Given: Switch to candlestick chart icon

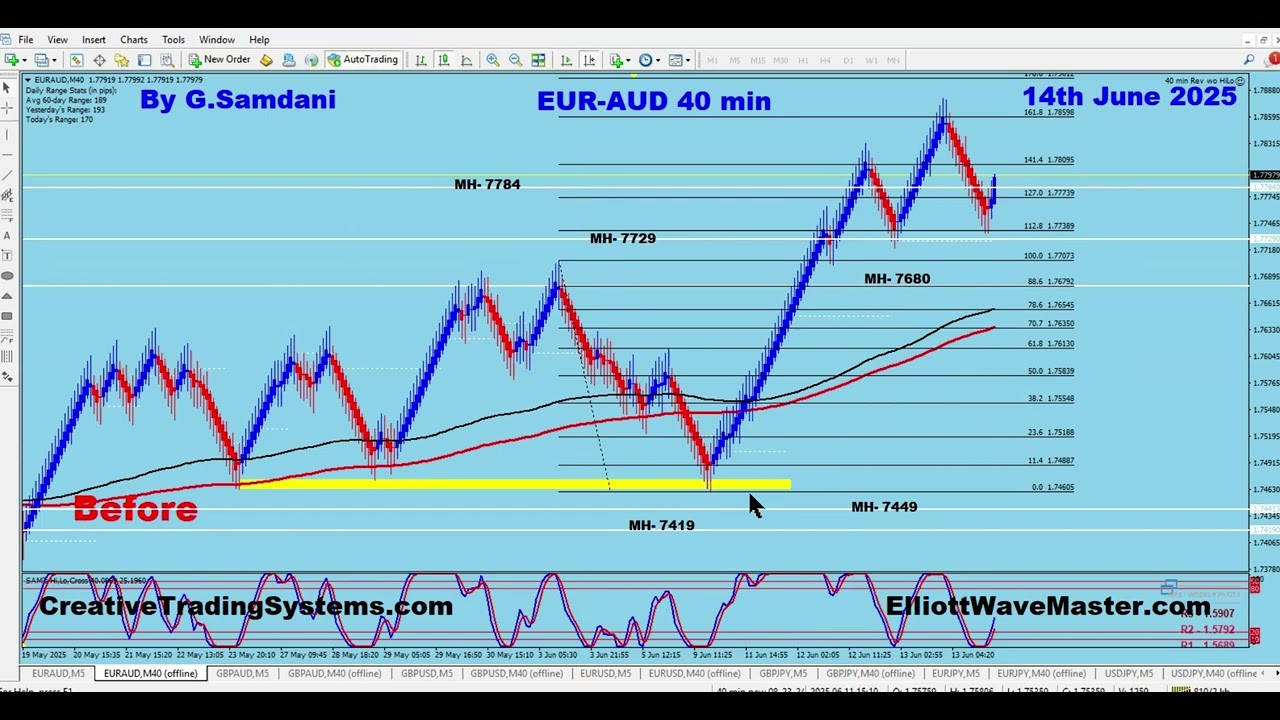Looking at the screenshot, I should tap(444, 60).
